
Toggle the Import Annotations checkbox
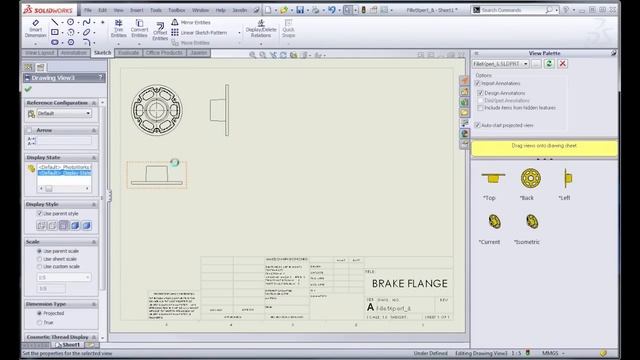click(x=477, y=83)
